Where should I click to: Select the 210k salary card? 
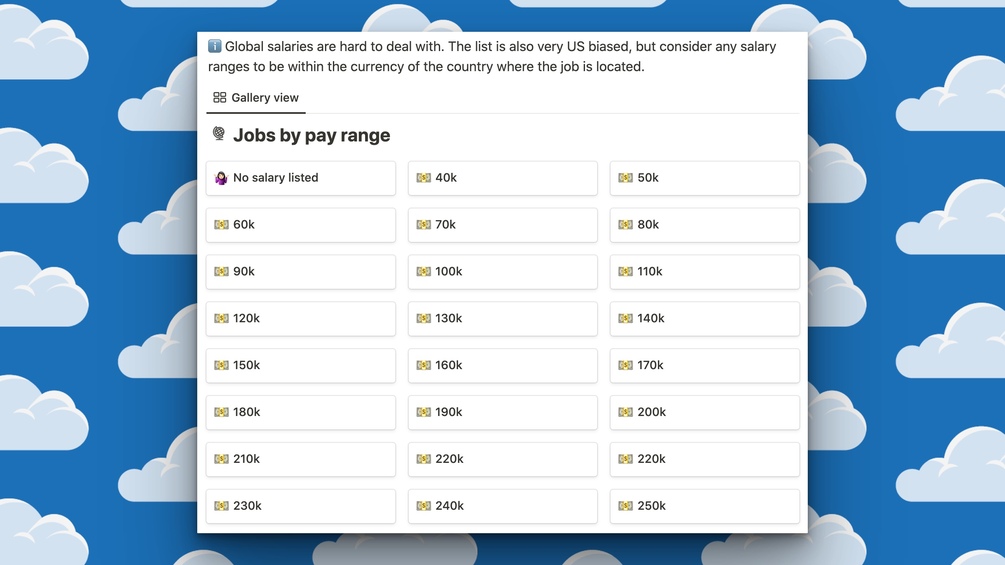(x=300, y=460)
